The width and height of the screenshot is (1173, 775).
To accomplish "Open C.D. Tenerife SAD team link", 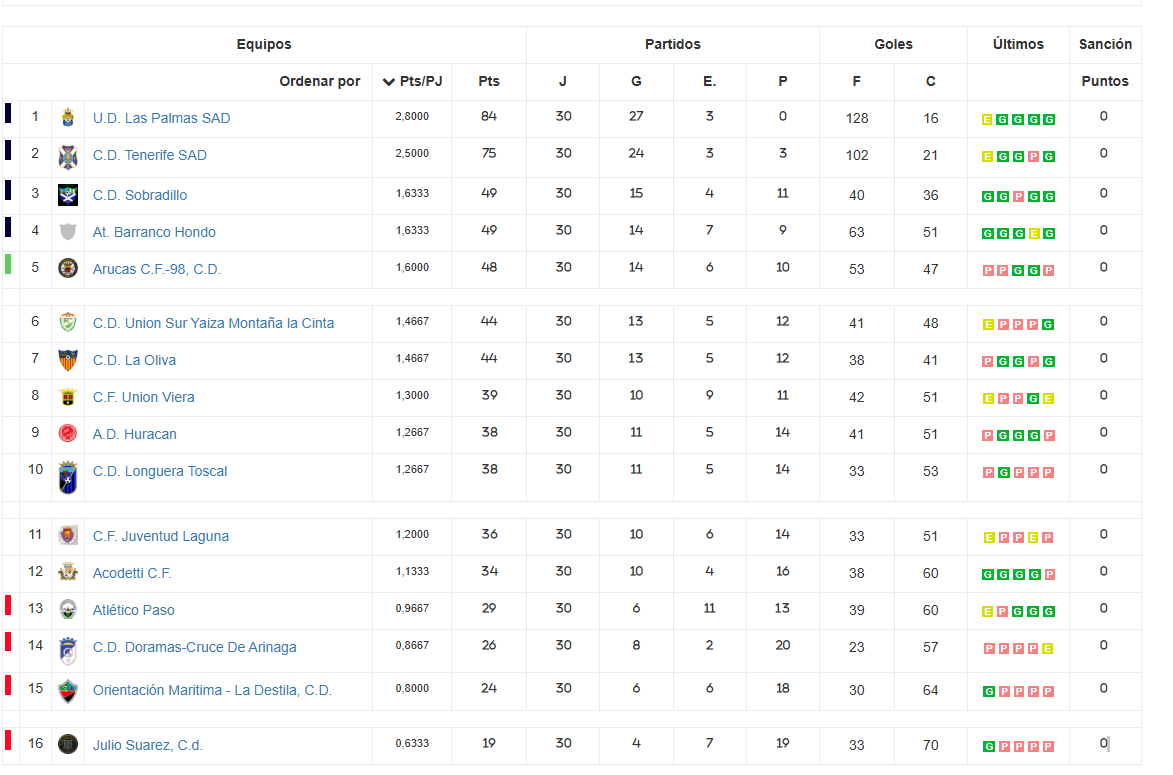I will click(x=150, y=155).
